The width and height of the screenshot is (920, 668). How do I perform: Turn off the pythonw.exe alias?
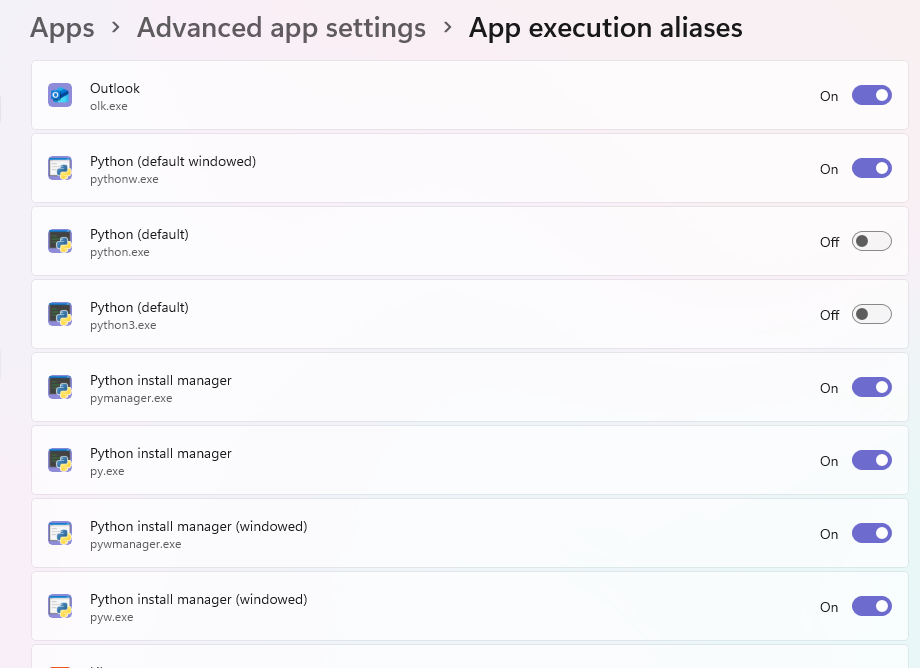pos(871,168)
